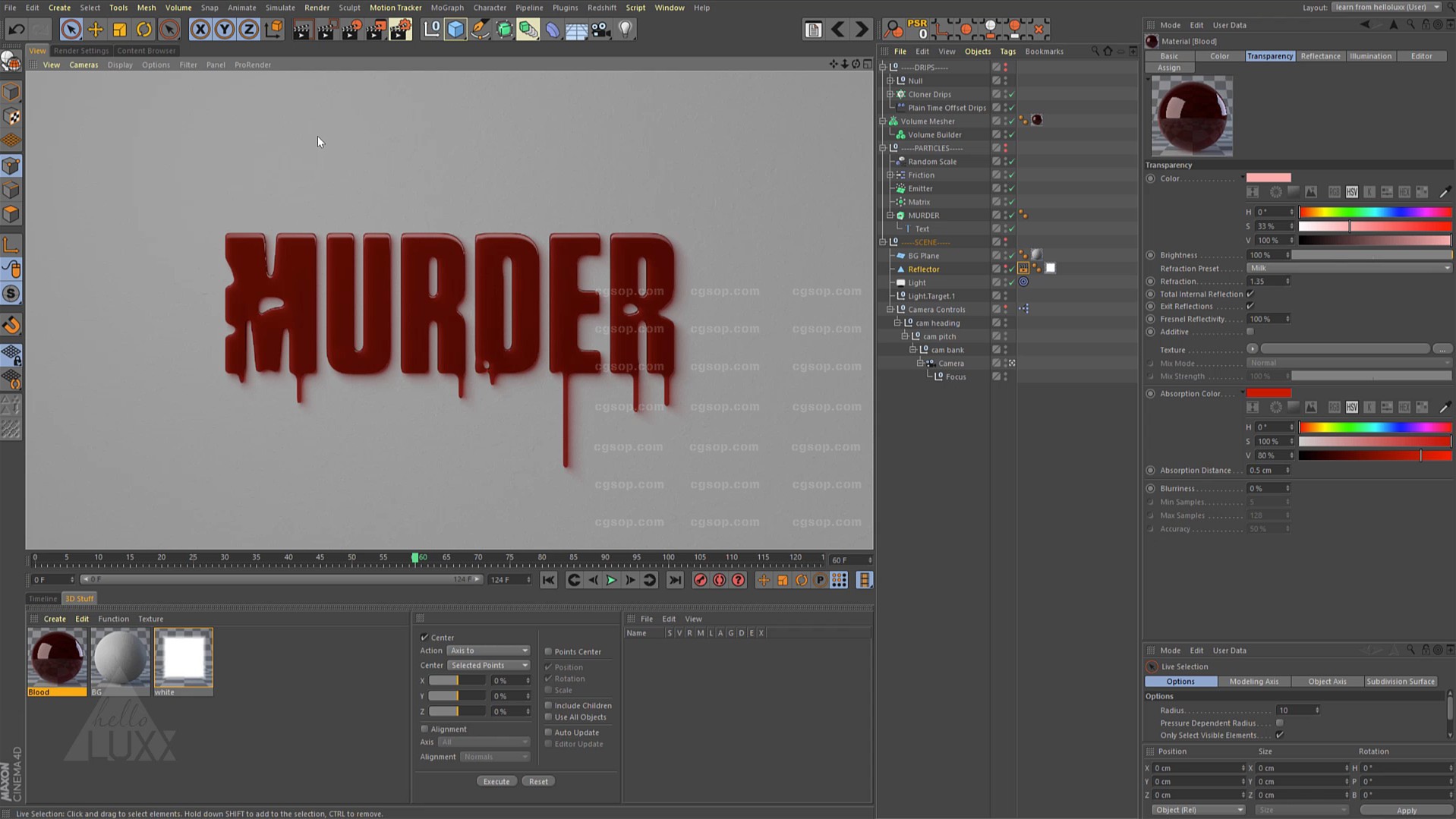Click the Execute button
The image size is (1456, 819).
[x=496, y=782]
